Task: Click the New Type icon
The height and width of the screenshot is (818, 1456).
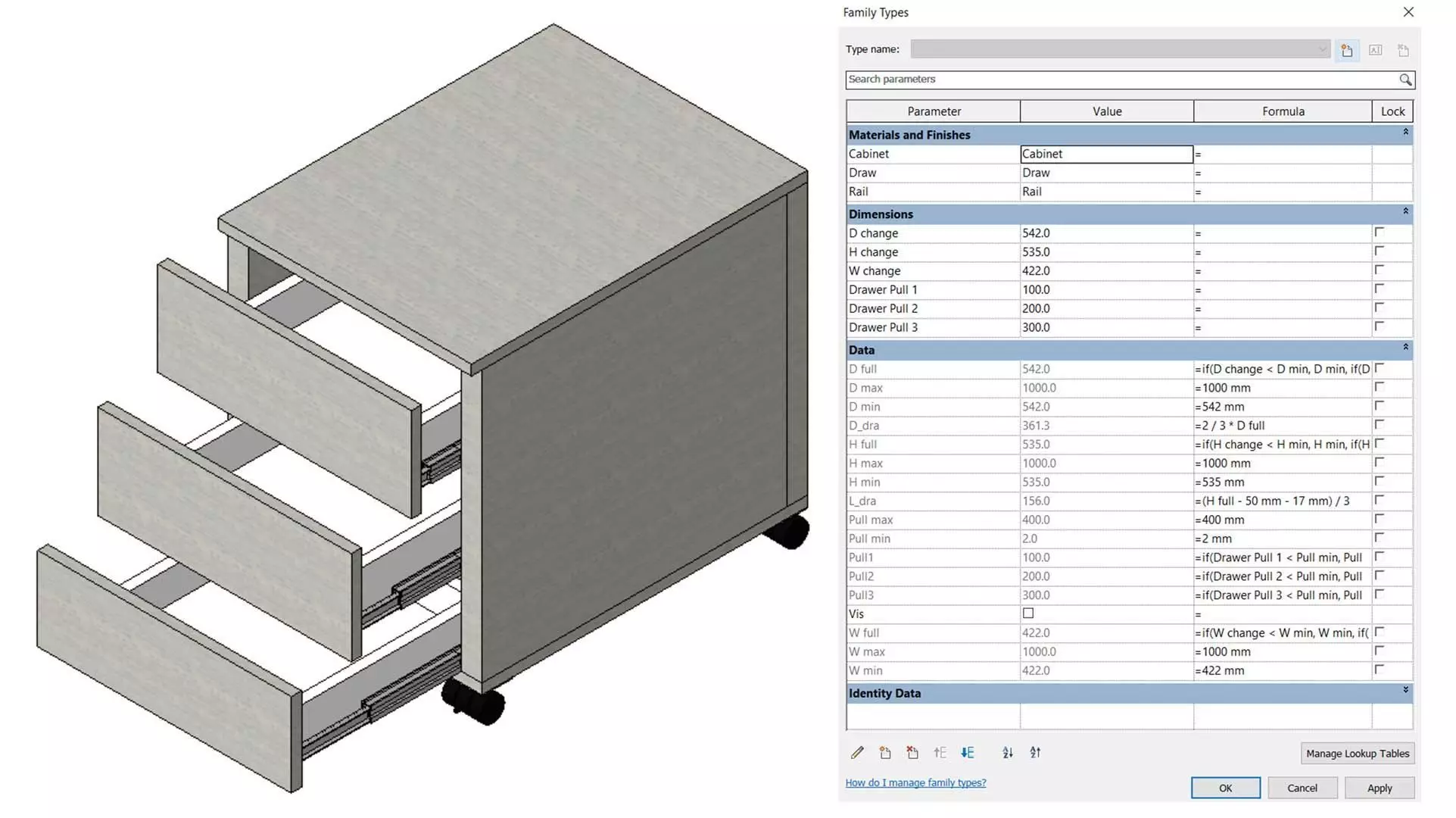Action: [1347, 50]
